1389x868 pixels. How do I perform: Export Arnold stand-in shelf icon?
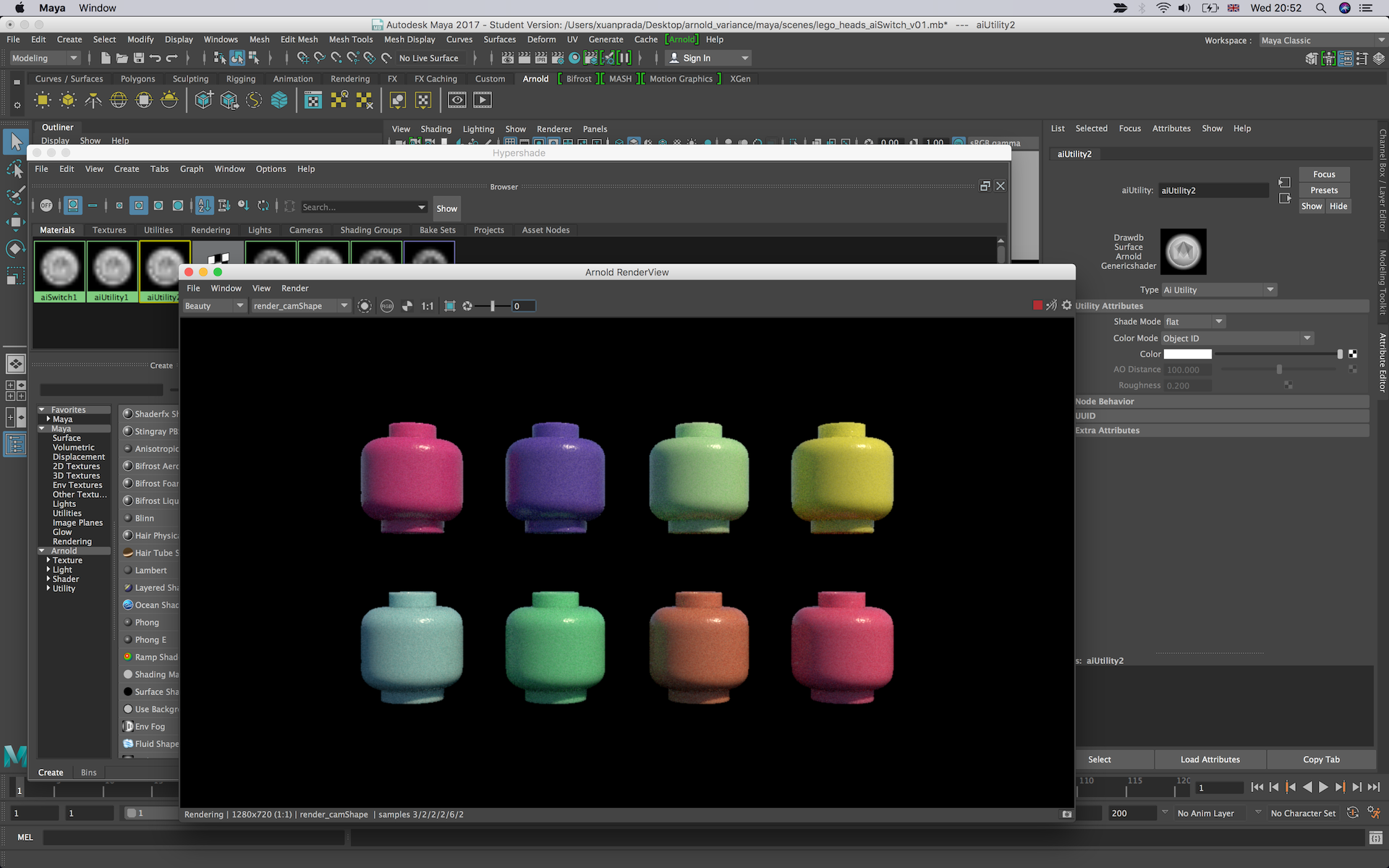[x=229, y=101]
